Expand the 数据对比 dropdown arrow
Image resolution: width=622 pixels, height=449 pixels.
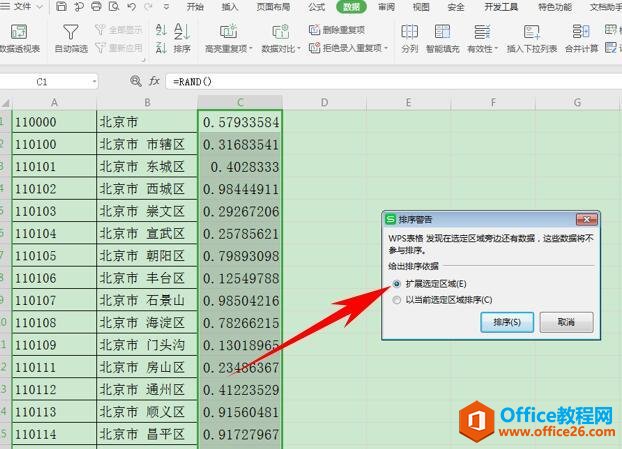click(x=299, y=49)
